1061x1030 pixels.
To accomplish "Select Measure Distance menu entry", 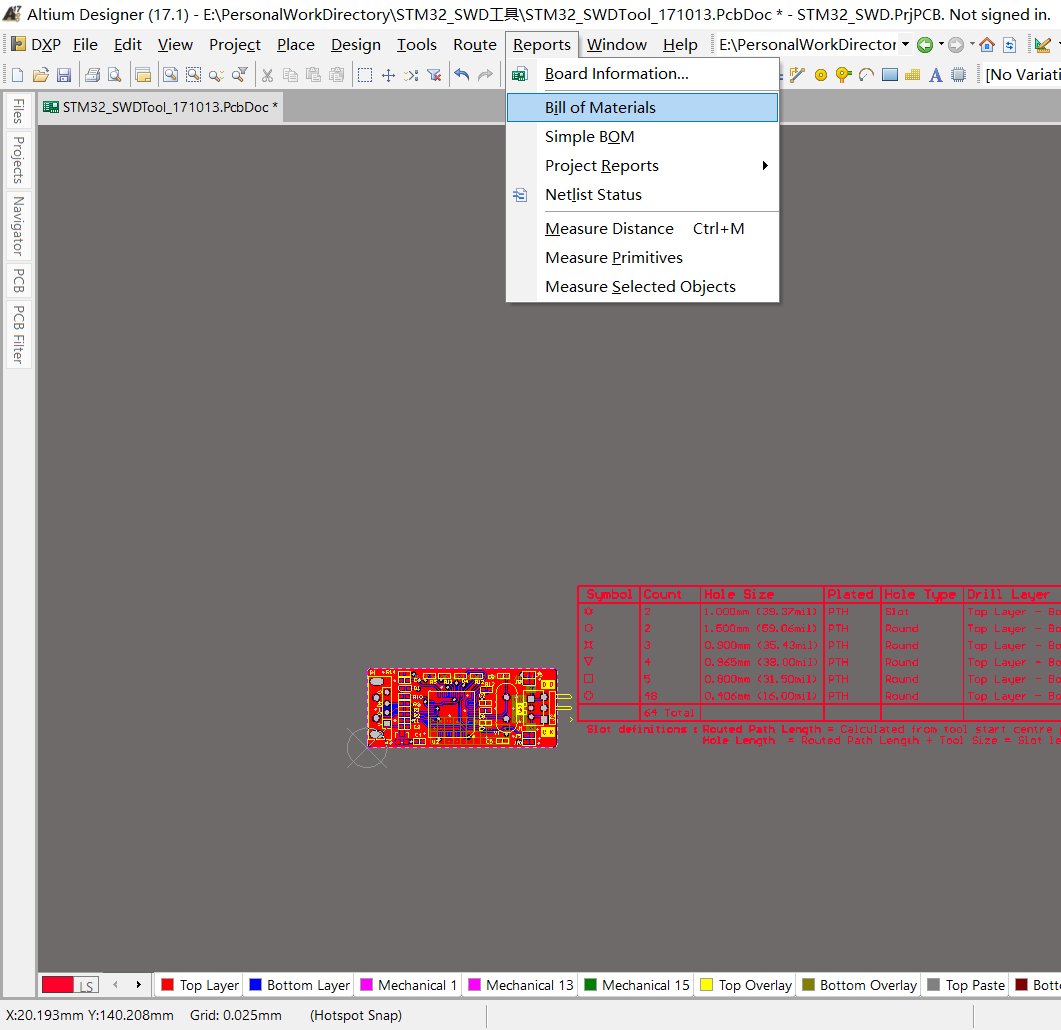I will point(643,229).
